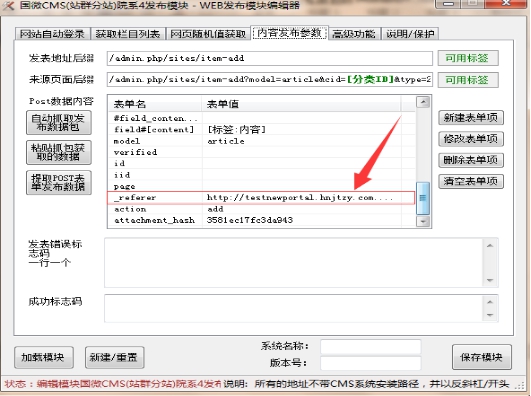Image resolution: width=531 pixels, height=396 pixels.
Task: Click the 系统名称 input field
Action: 370,347
